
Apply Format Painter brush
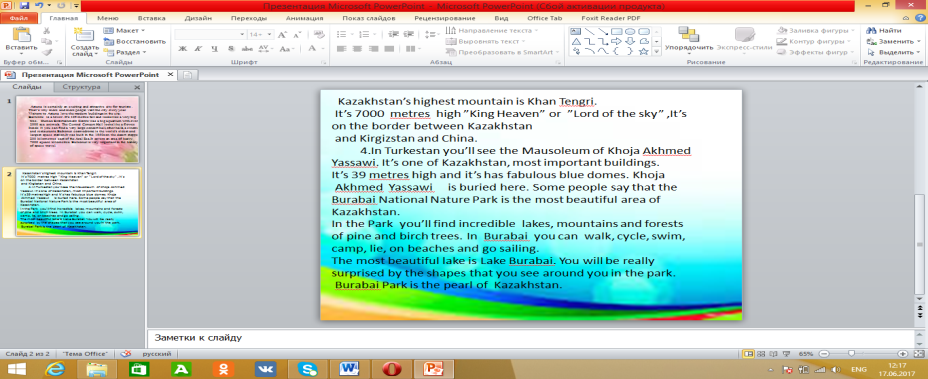coord(47,52)
